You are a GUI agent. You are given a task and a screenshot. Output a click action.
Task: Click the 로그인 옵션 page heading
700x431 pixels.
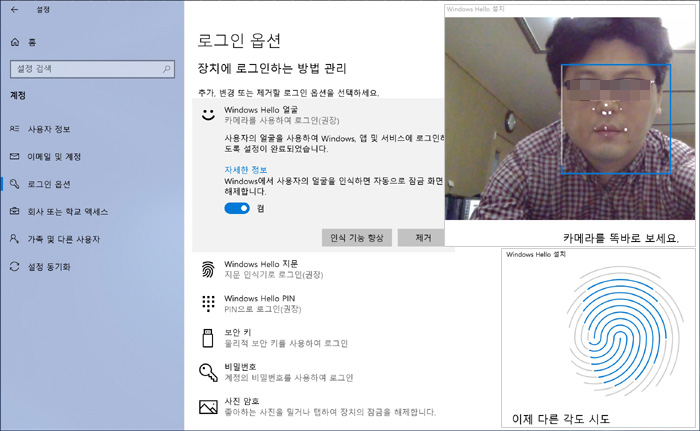pos(239,41)
